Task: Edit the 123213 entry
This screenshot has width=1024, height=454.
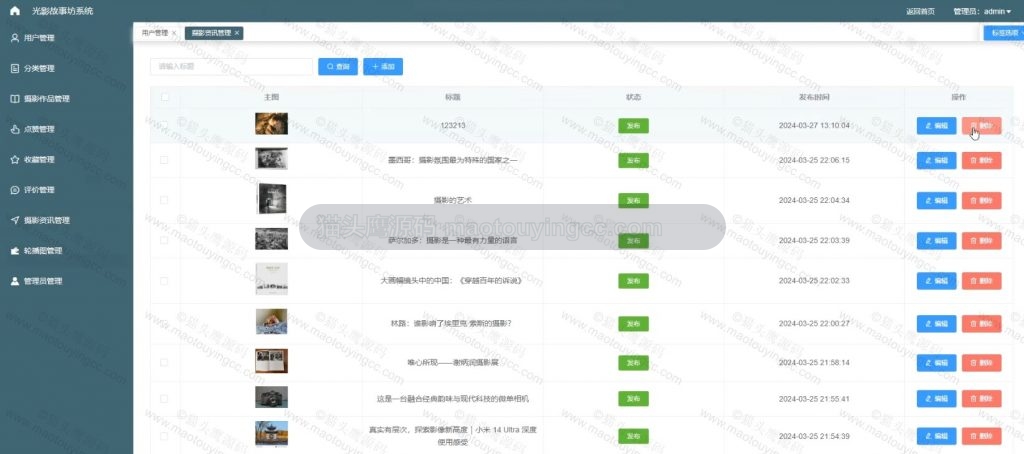Action: click(x=936, y=125)
